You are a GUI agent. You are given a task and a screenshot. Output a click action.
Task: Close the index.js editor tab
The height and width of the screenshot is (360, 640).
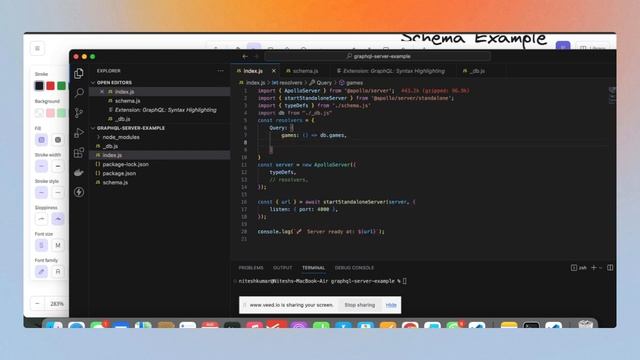pyautogui.click(x=273, y=71)
